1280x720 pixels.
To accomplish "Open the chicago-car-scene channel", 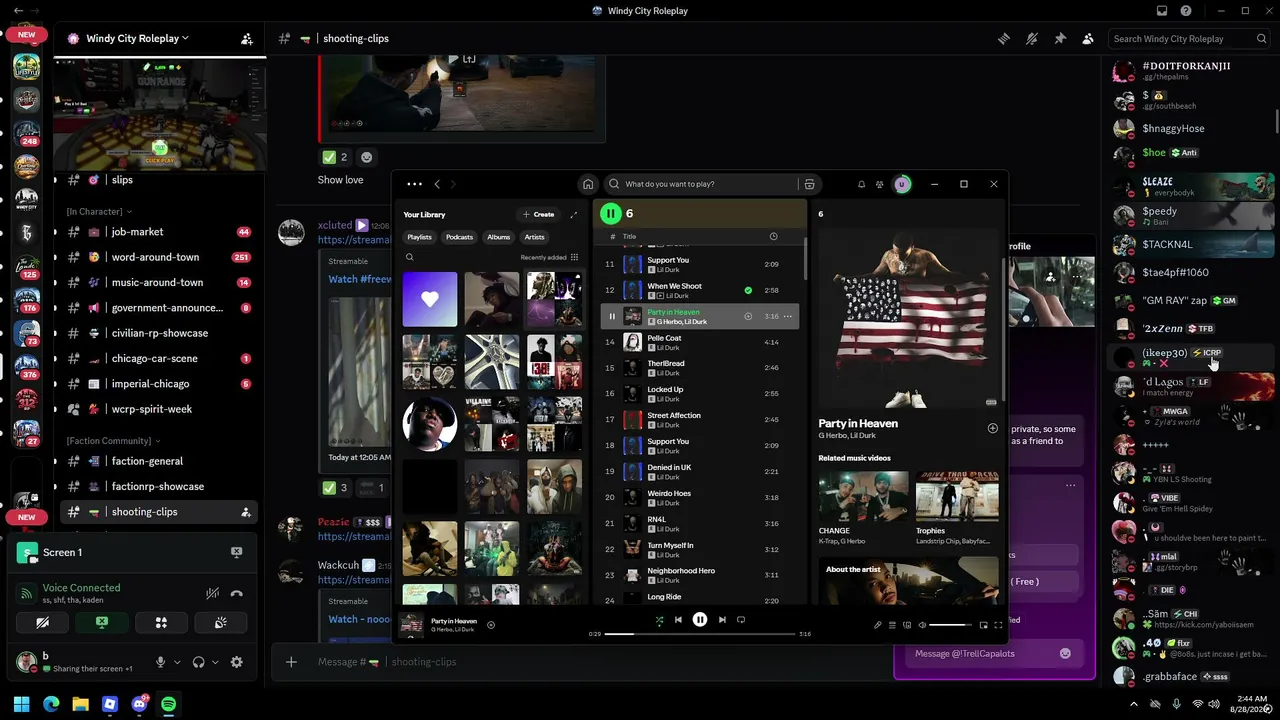I will point(158,359).
